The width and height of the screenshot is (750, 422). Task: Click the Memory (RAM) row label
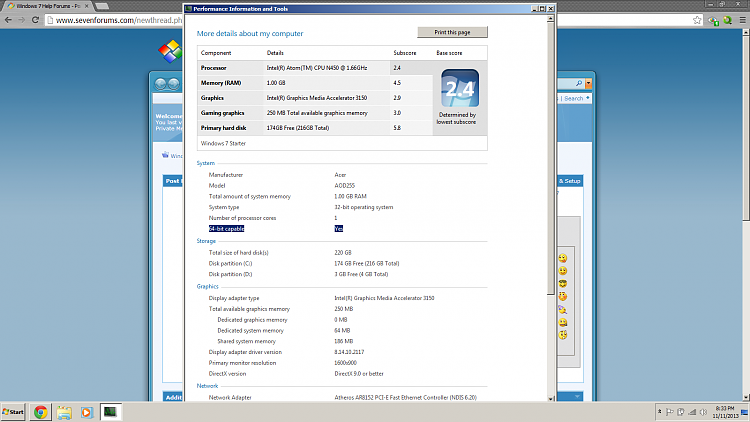pyautogui.click(x=221, y=83)
